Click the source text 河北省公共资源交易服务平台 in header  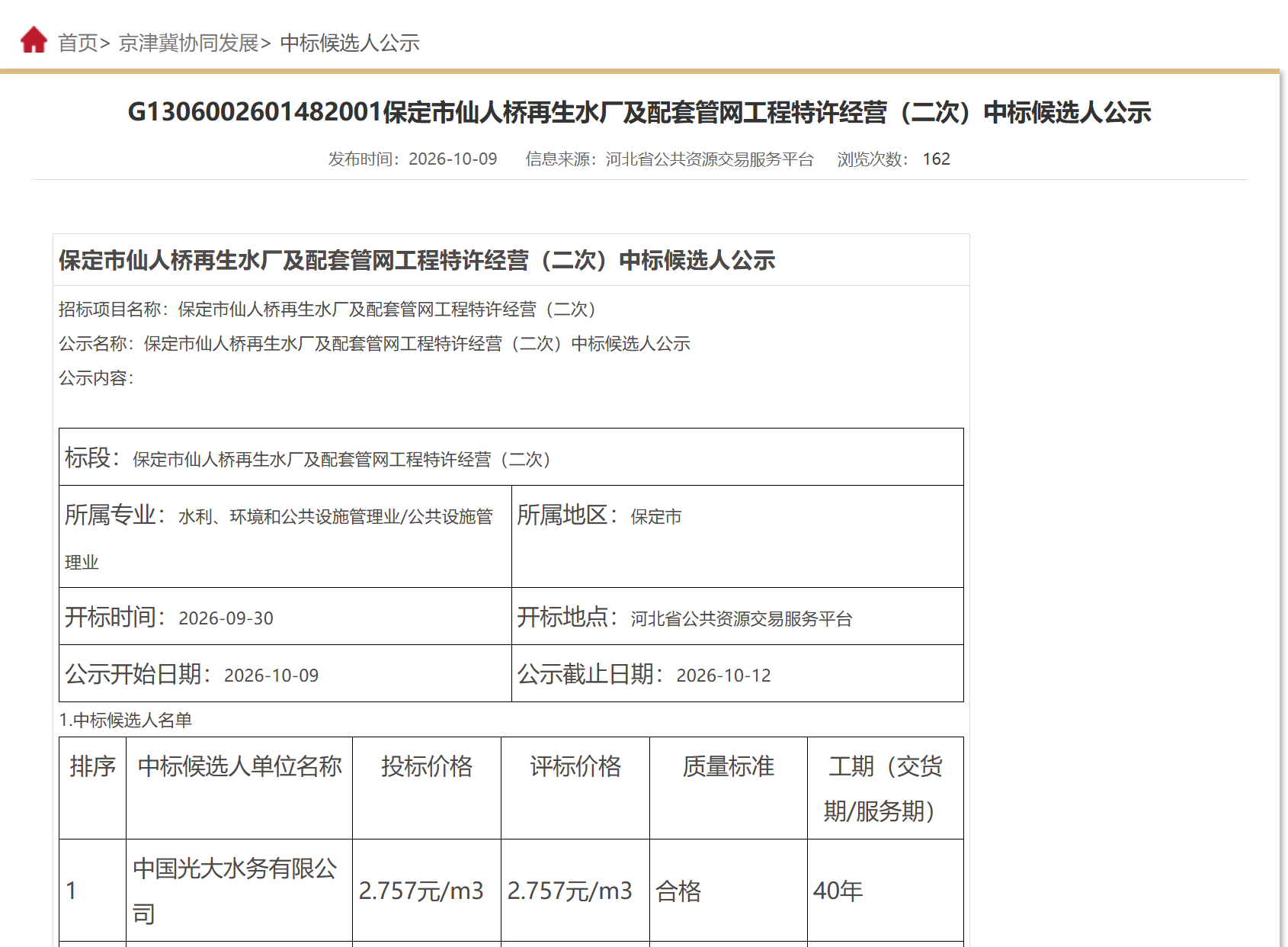[x=710, y=159]
